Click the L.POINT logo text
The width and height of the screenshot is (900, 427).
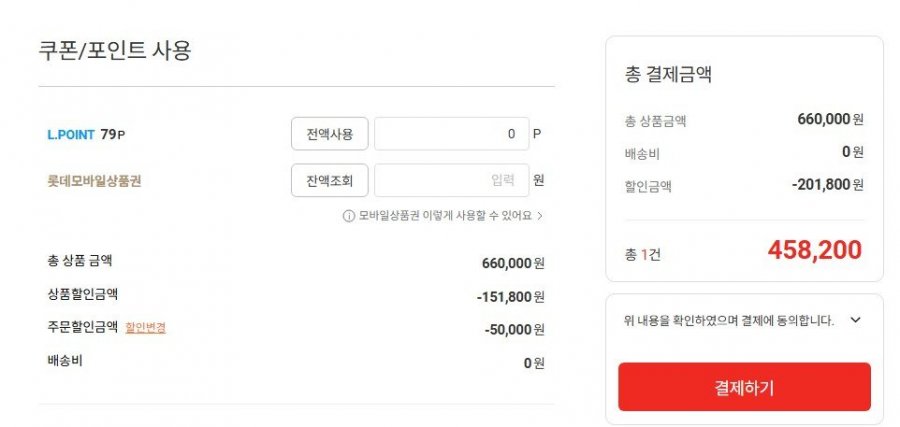click(71, 135)
